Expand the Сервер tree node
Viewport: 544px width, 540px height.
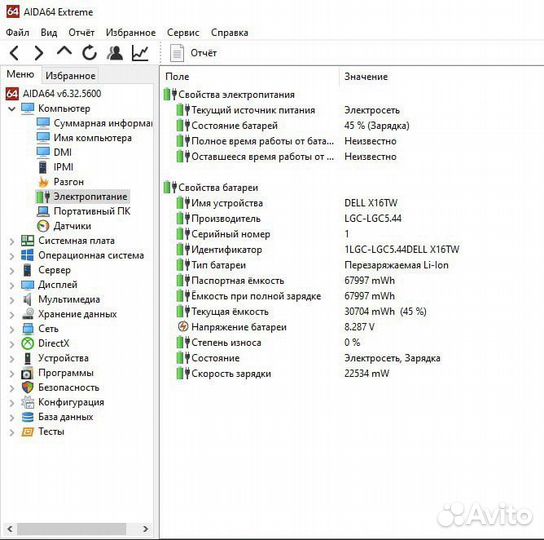pyautogui.click(x=12, y=270)
